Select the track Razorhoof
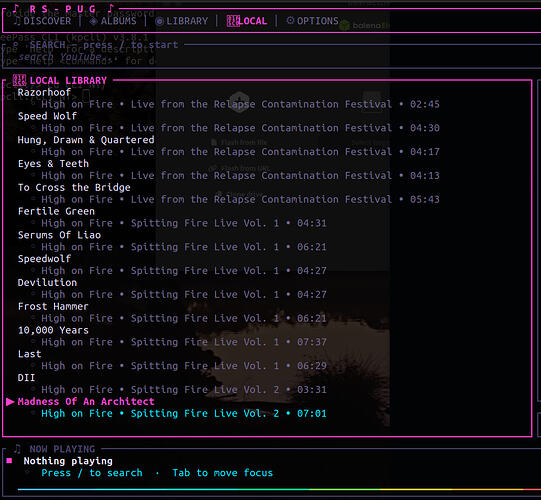541x500 pixels. coord(44,92)
